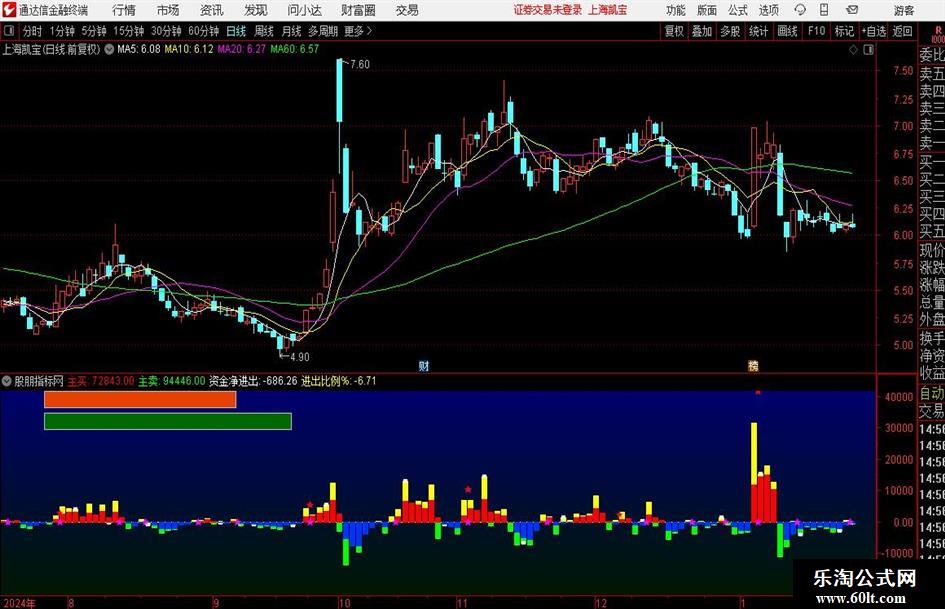The image size is (945, 609).
Task: Expand the 股朋指标网 indicator dropdown
Action: [7, 381]
